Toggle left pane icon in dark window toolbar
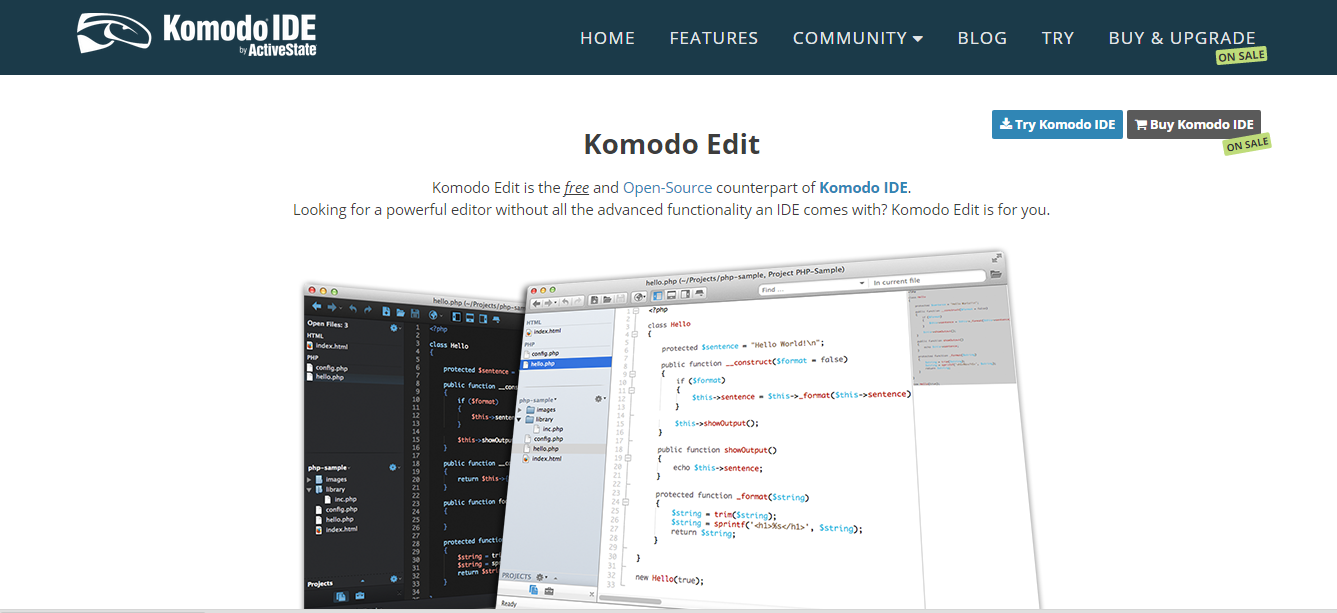The height and width of the screenshot is (613, 1337). [x=456, y=317]
